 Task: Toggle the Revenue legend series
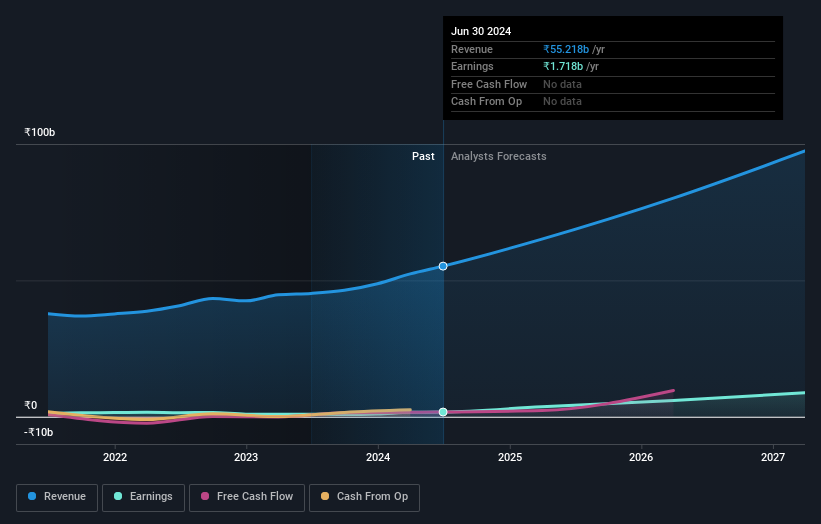[x=57, y=497]
